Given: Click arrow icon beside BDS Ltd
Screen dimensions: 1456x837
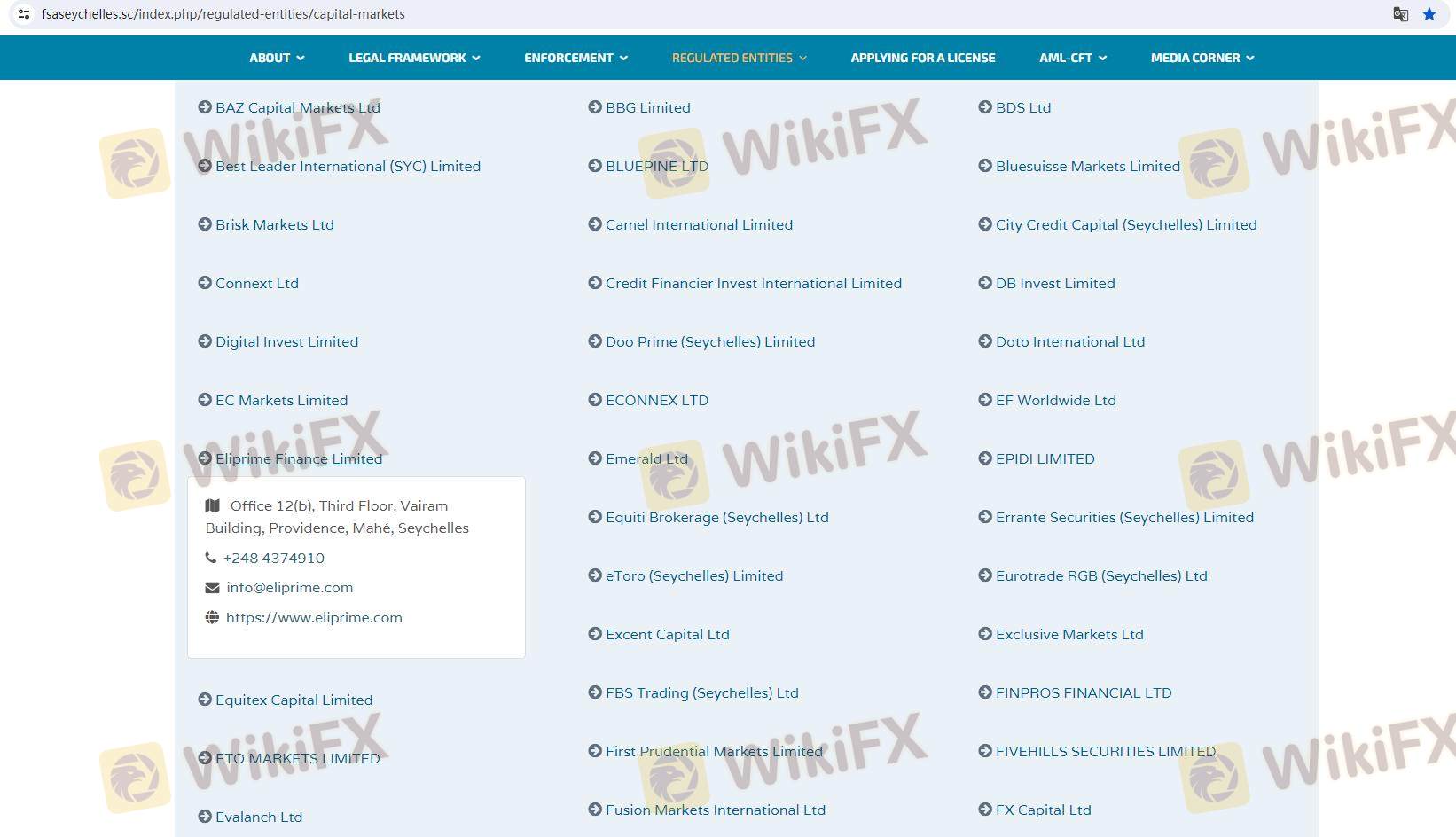Looking at the screenshot, I should [985, 107].
